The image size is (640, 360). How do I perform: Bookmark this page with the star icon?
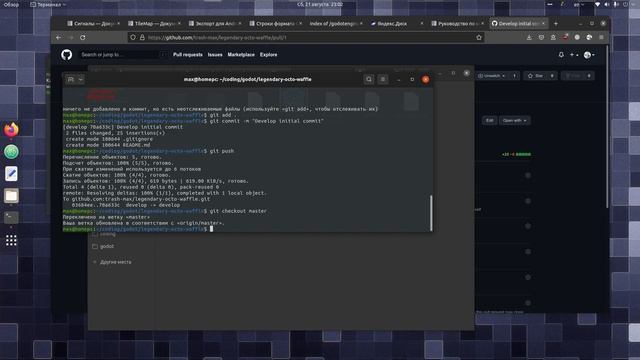479,38
